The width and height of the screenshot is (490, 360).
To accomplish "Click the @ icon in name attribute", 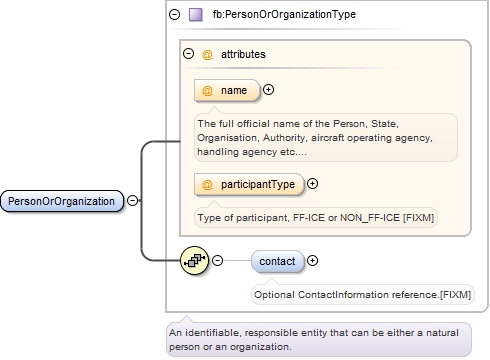I will pos(207,90).
